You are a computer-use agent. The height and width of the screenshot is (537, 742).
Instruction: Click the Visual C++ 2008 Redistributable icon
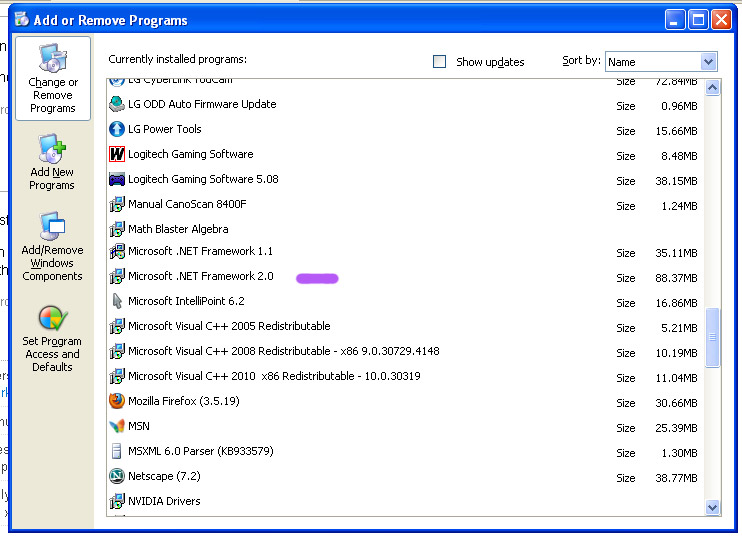click(116, 352)
